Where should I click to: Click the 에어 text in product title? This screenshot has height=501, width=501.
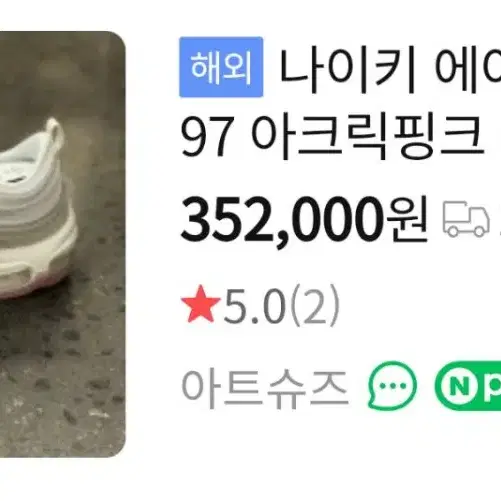(x=468, y=70)
